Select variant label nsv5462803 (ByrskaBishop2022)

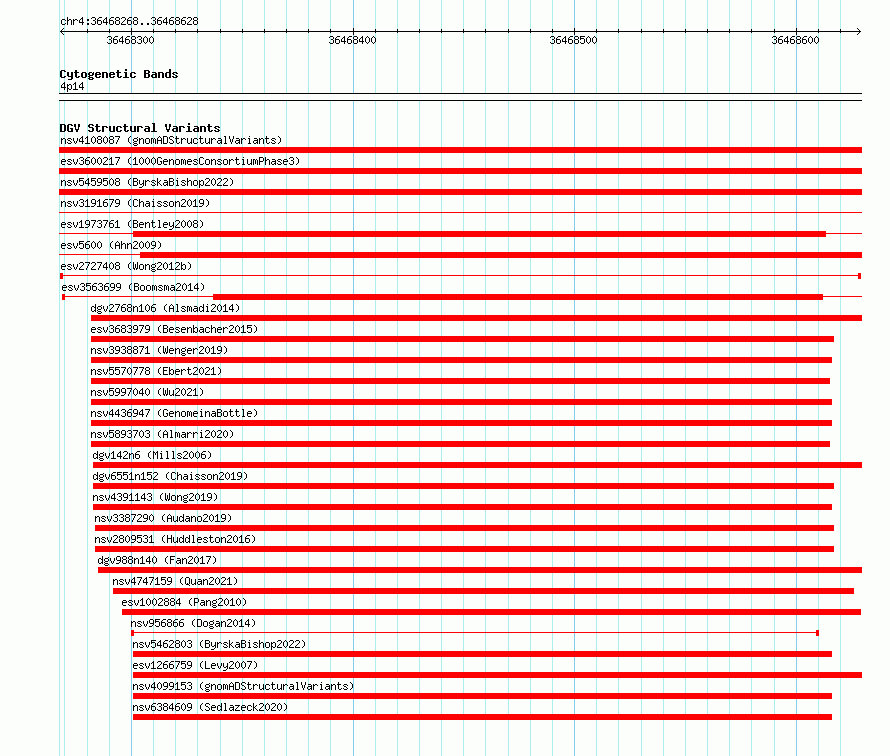coord(219,644)
